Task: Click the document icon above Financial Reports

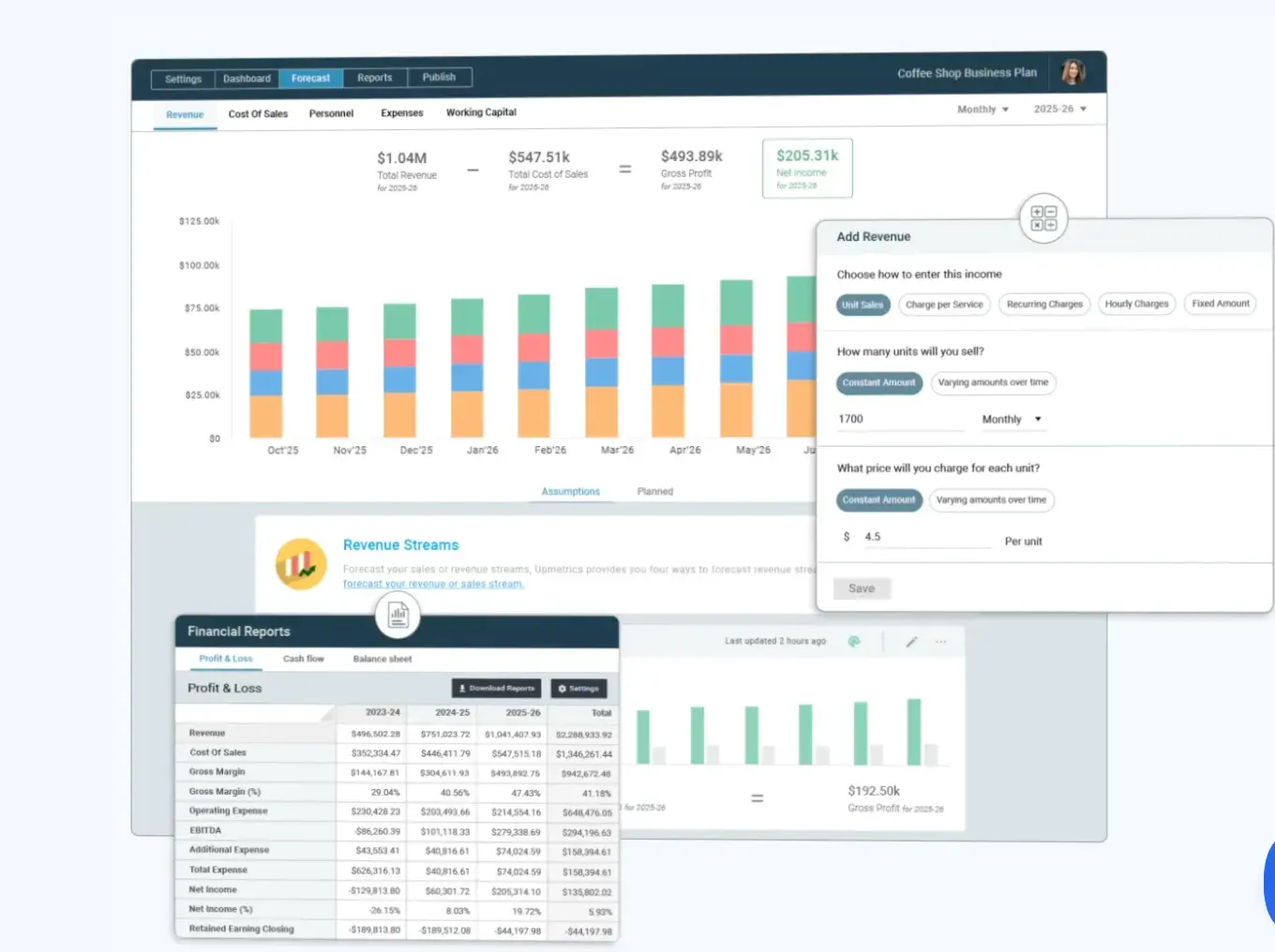Action: 397,614
